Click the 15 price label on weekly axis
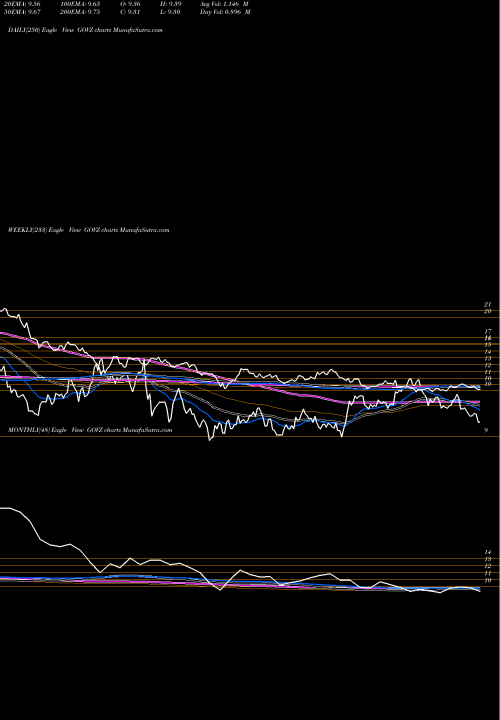 click(488, 344)
